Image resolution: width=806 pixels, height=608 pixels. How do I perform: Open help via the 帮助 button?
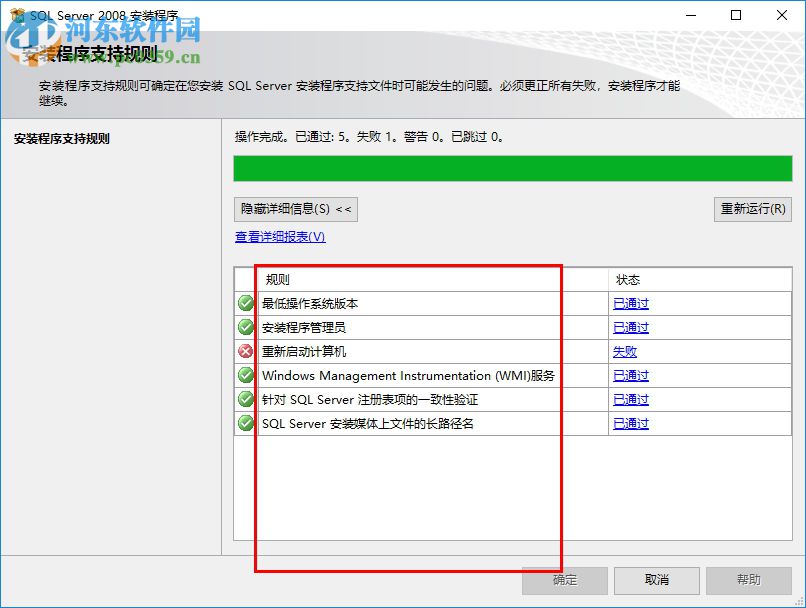pyautogui.click(x=748, y=580)
